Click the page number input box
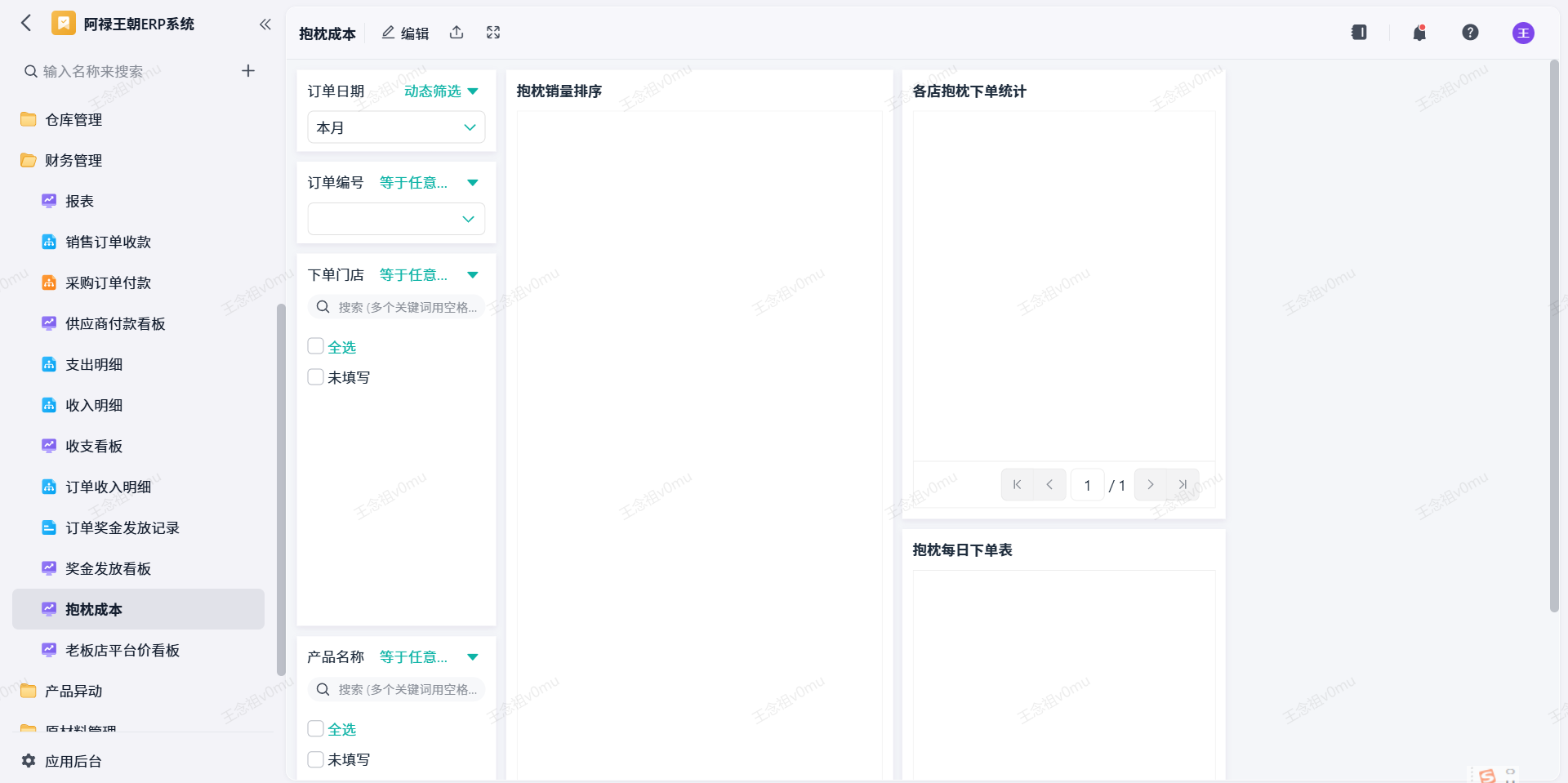 [x=1087, y=485]
